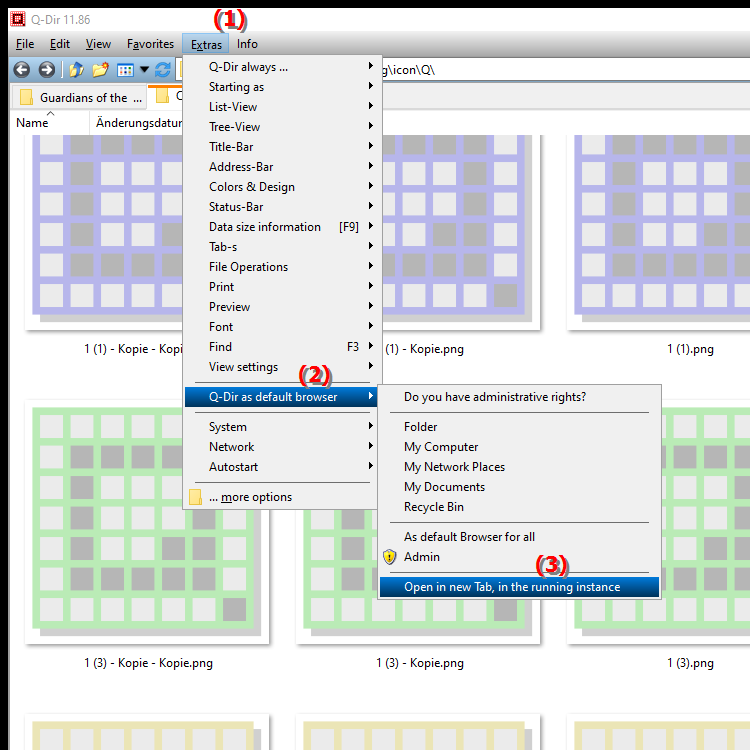Viewport: 750px width, 750px height.
Task: Click Do you have administrative rights?
Action: click(x=519, y=397)
